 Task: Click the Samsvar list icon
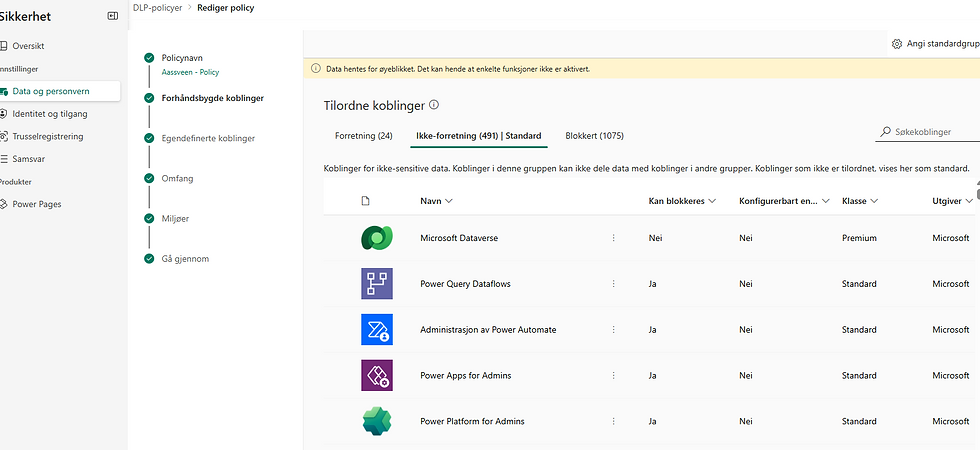(3, 159)
